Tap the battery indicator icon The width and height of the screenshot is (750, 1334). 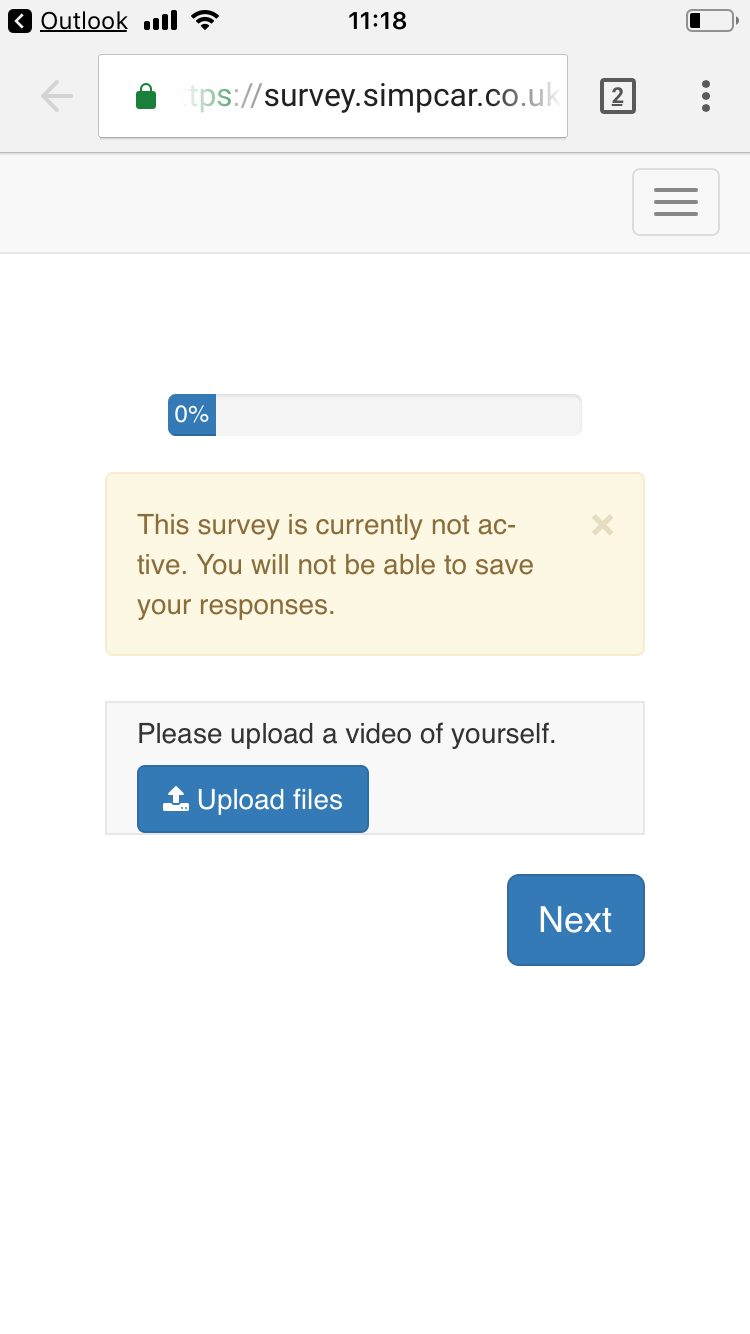pos(711,21)
